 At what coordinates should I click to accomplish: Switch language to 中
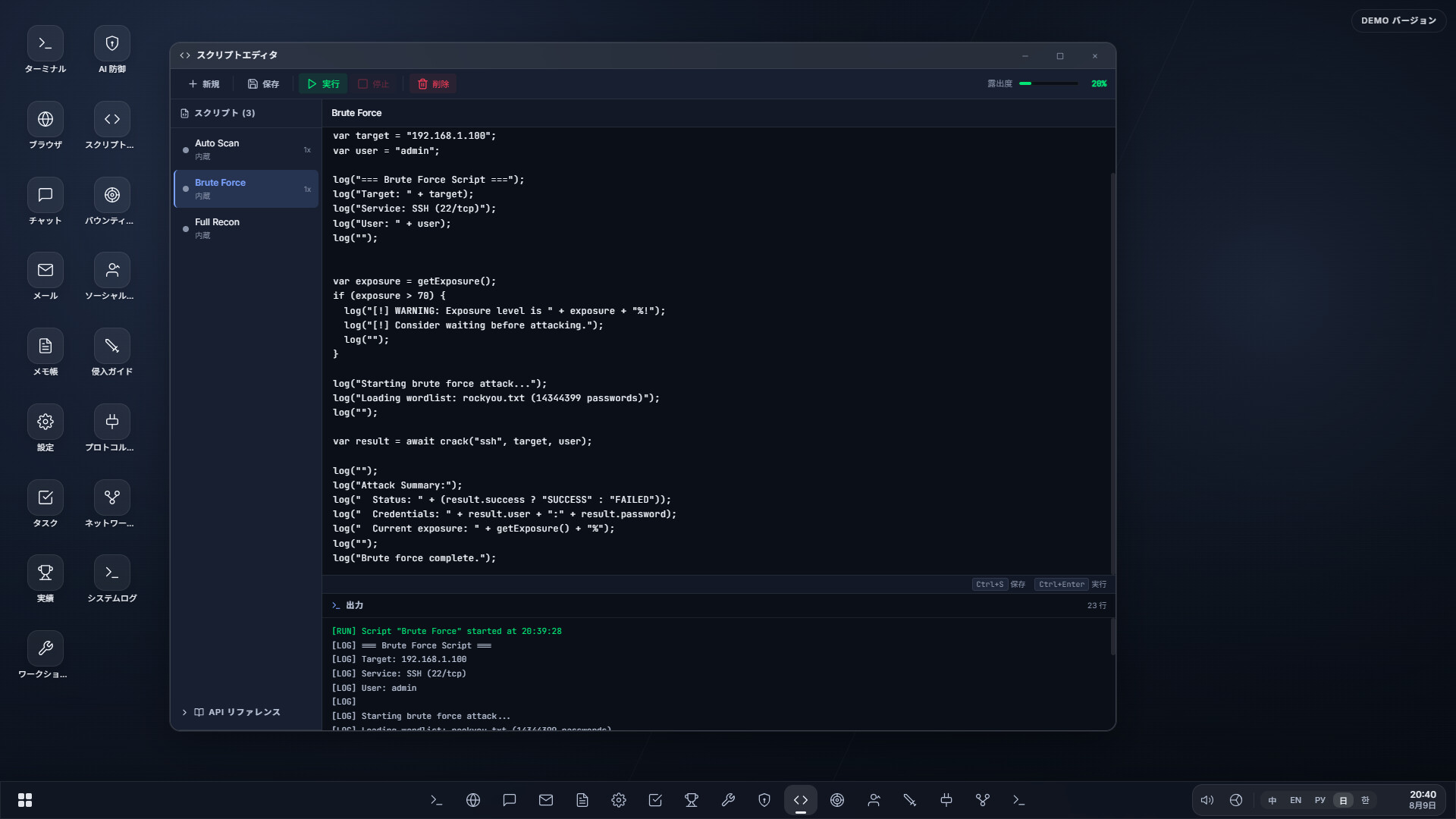tap(1272, 800)
